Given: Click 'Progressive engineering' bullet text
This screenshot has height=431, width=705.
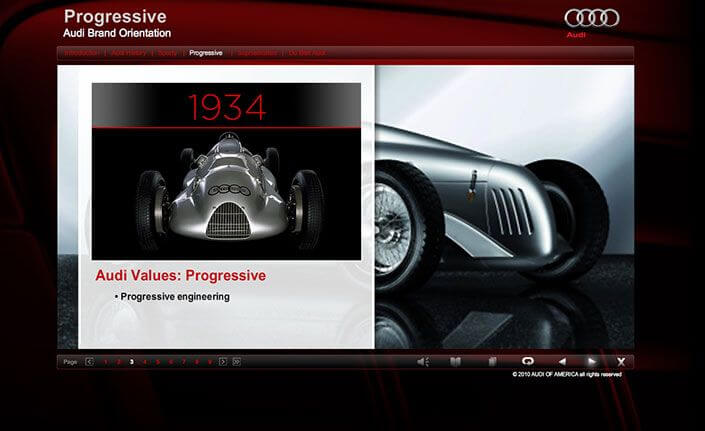Looking at the screenshot, I should tap(175, 297).
